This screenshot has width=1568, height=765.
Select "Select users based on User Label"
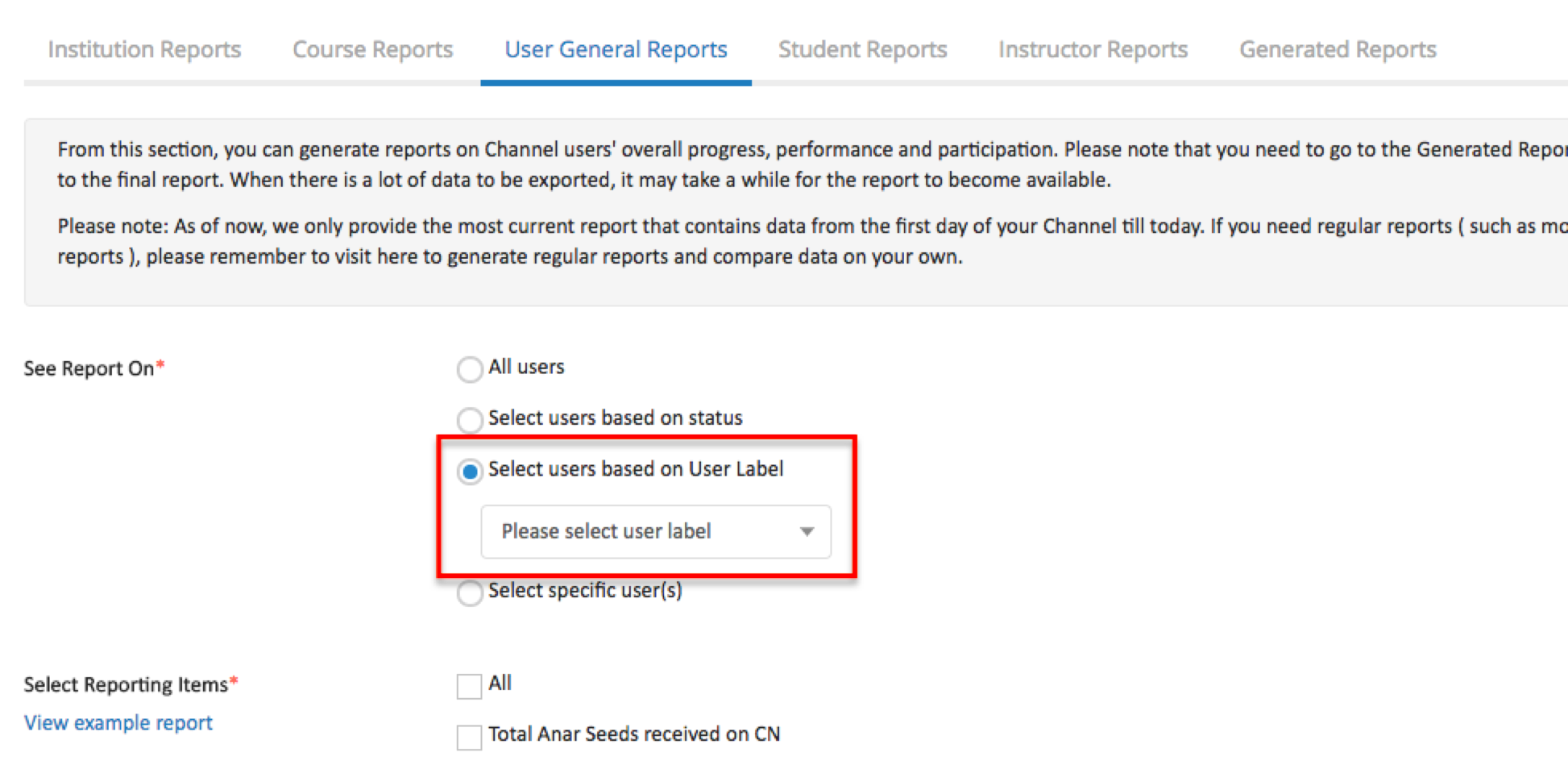pyautogui.click(x=470, y=472)
